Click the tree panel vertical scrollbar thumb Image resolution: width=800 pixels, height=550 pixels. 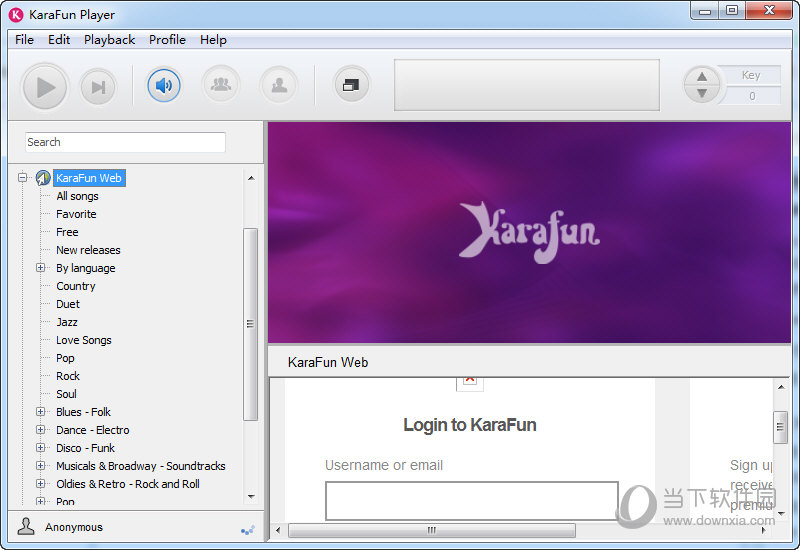point(250,324)
